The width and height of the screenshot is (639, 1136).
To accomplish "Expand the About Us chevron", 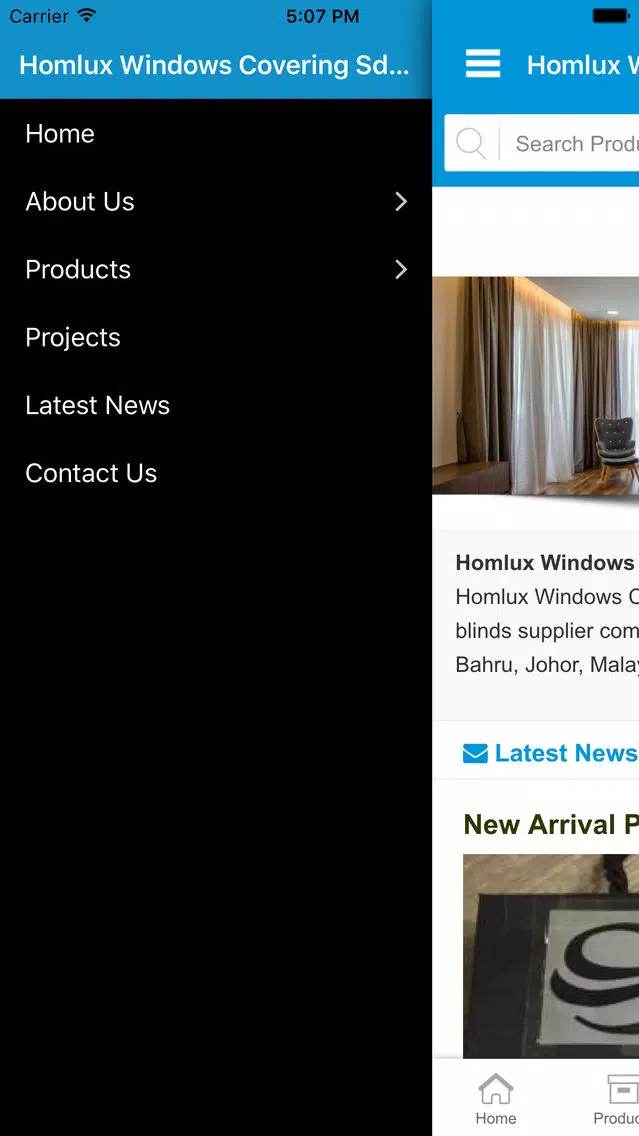I will [401, 201].
